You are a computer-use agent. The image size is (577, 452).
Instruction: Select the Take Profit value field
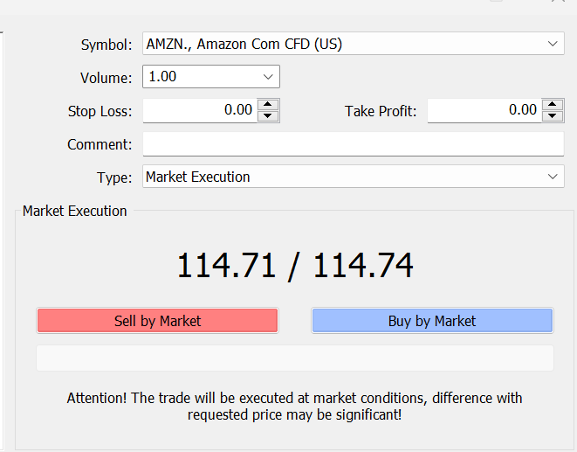click(x=485, y=110)
